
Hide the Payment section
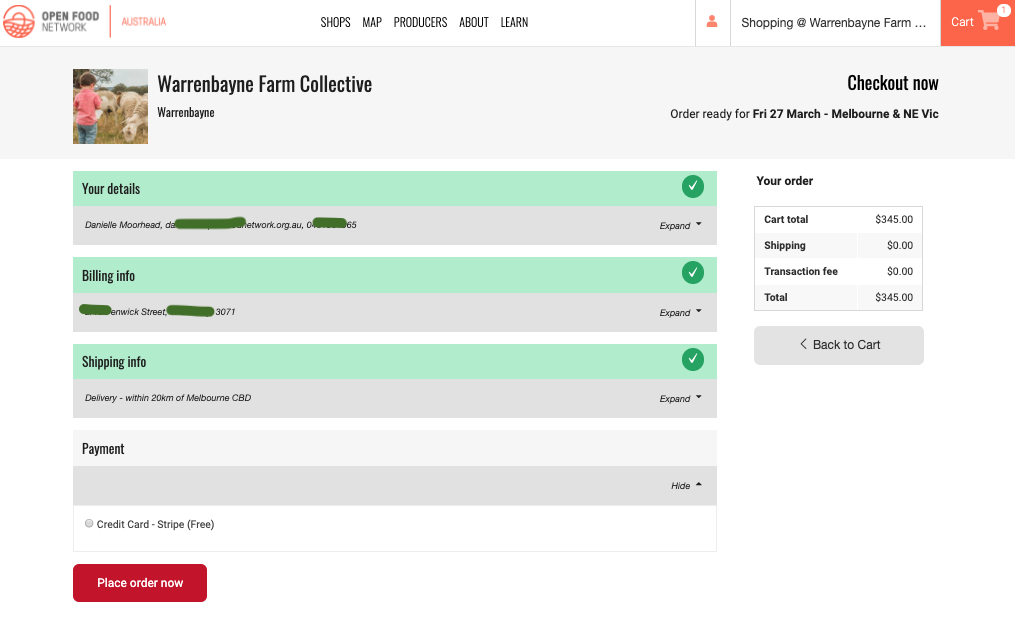(686, 485)
